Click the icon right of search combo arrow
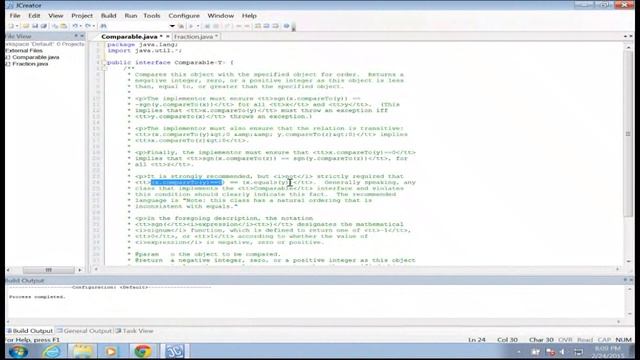This screenshot has height=360, width=640. [181, 26]
